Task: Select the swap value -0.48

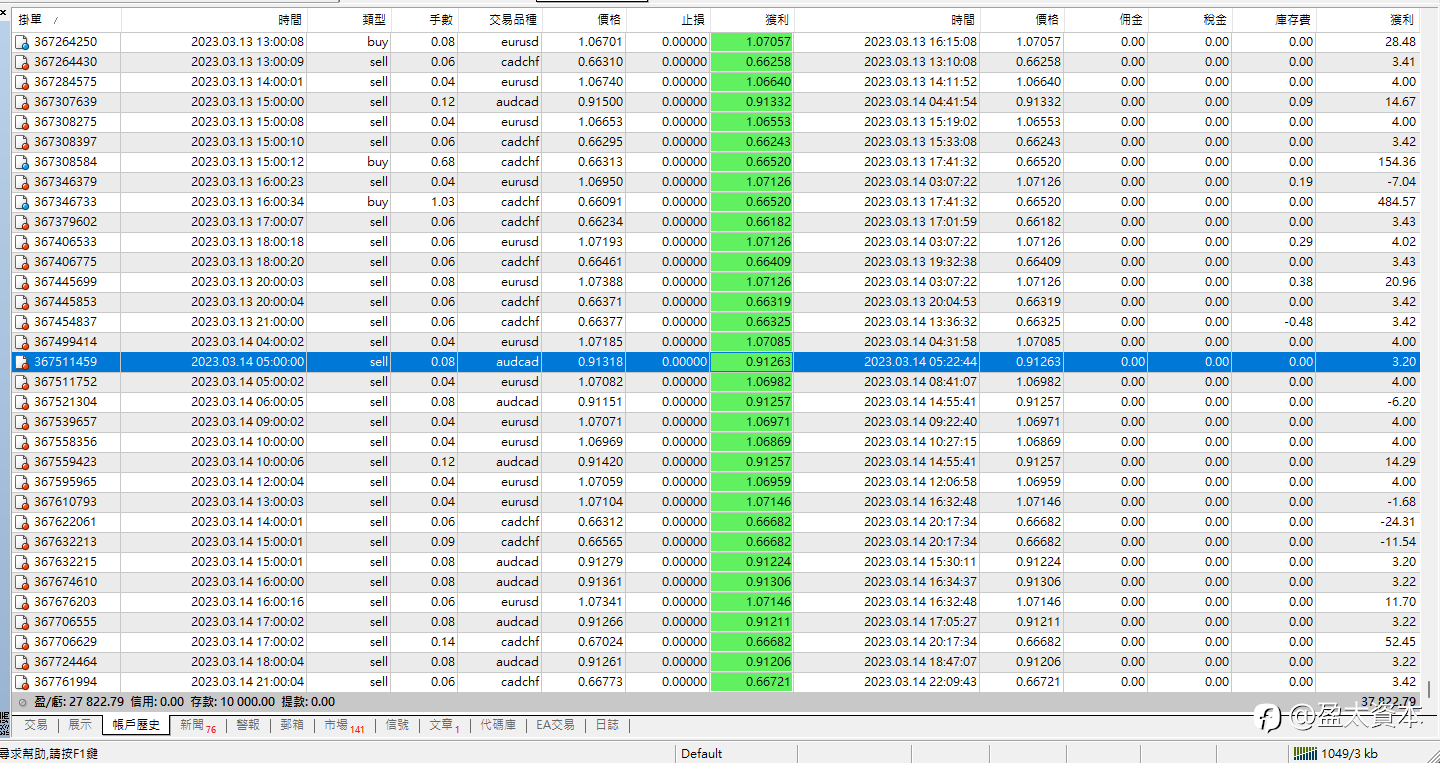Action: click(x=1299, y=322)
